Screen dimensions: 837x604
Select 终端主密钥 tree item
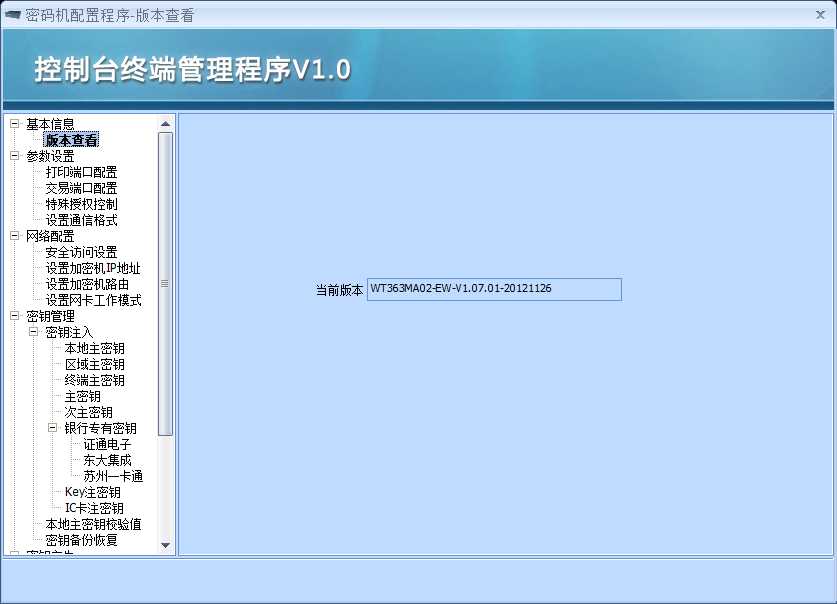94,380
